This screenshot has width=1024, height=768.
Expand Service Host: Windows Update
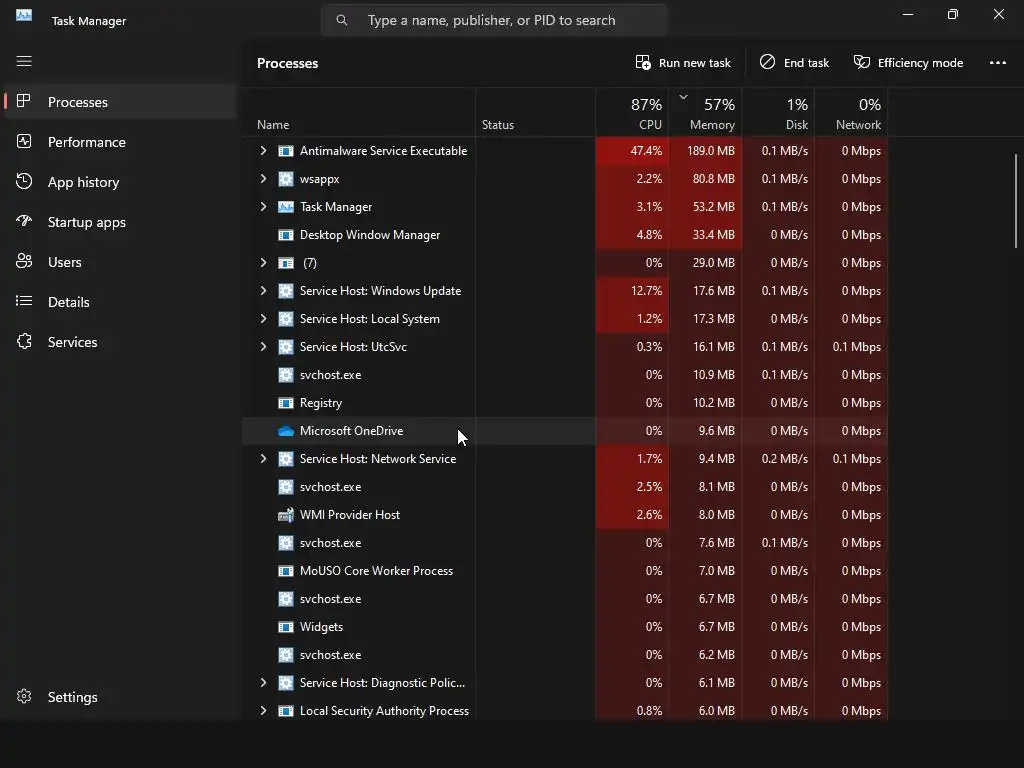tap(263, 291)
